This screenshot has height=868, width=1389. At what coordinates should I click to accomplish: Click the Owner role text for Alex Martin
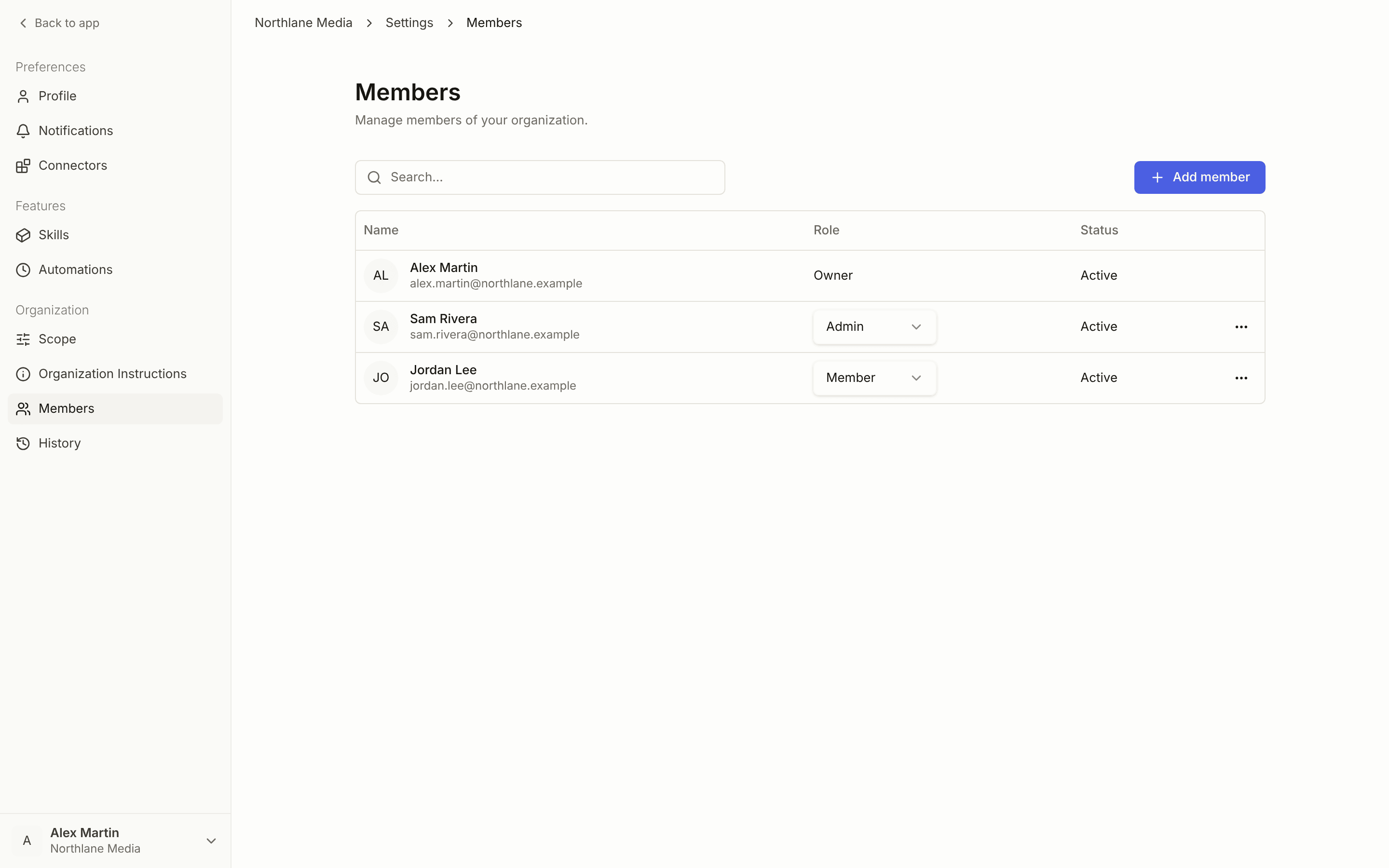click(x=833, y=275)
